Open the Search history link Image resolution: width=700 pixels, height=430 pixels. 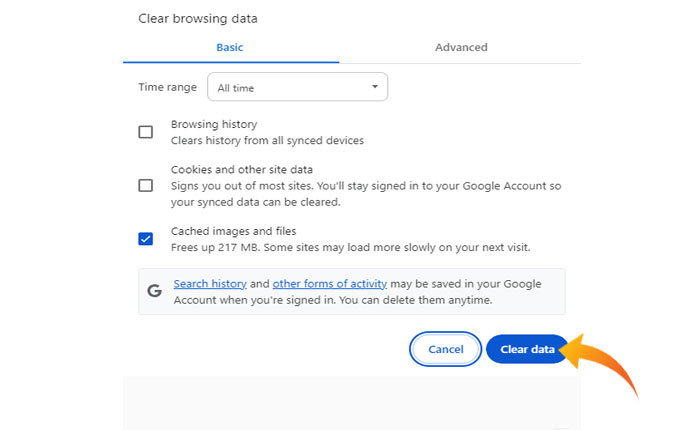(209, 284)
